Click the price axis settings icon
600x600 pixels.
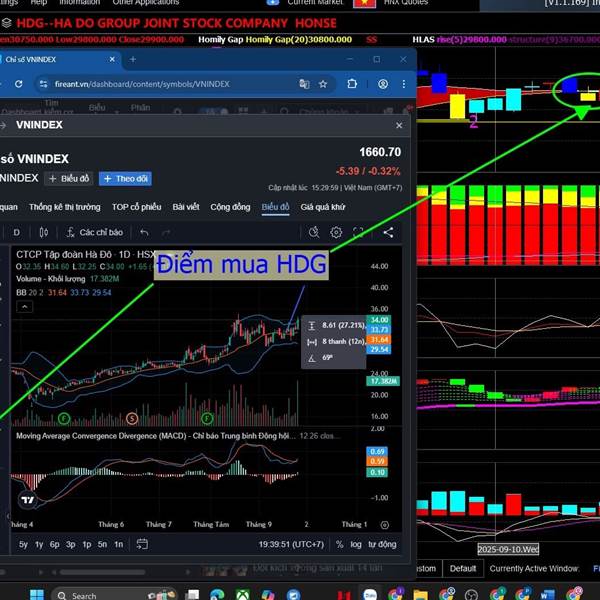pyautogui.click(x=385, y=525)
